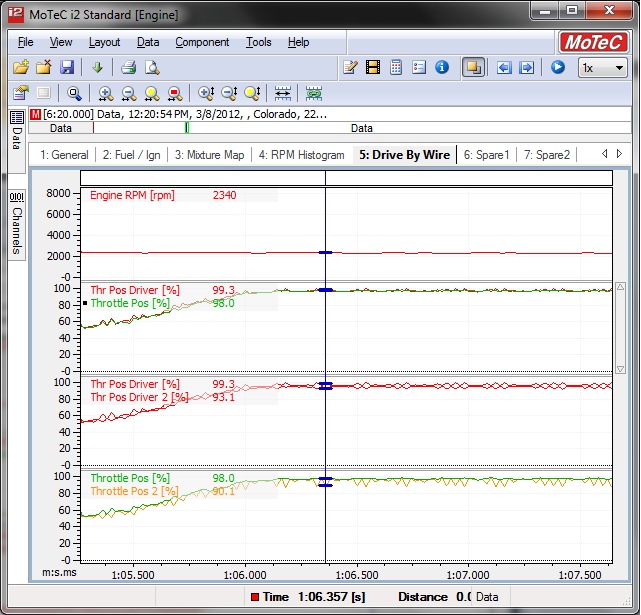
Task: Click zoom icon with red marker
Action: point(175,94)
